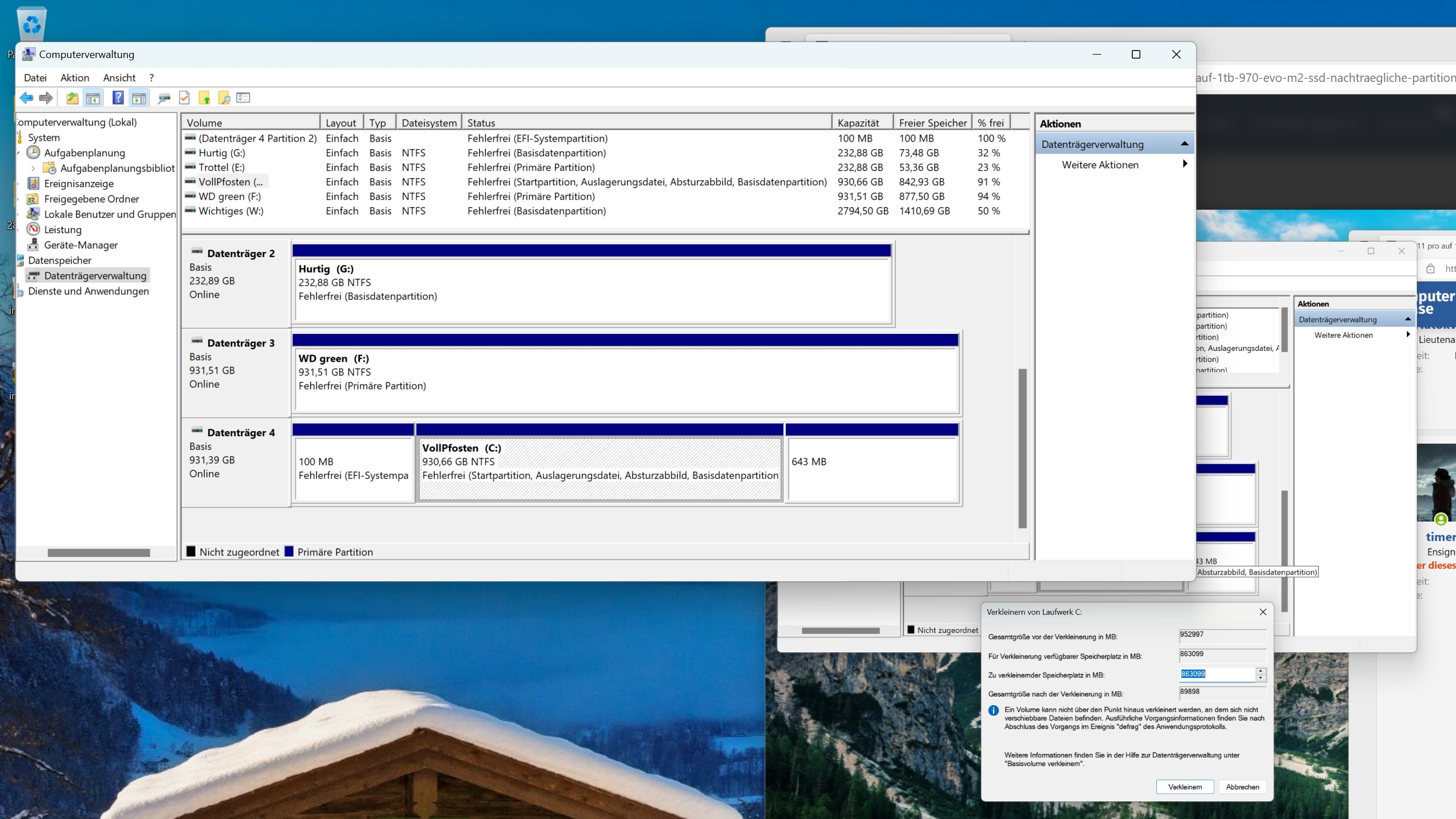Open Help via blue question mark icon
This screenshot has width=1456, height=819.
coord(118,98)
